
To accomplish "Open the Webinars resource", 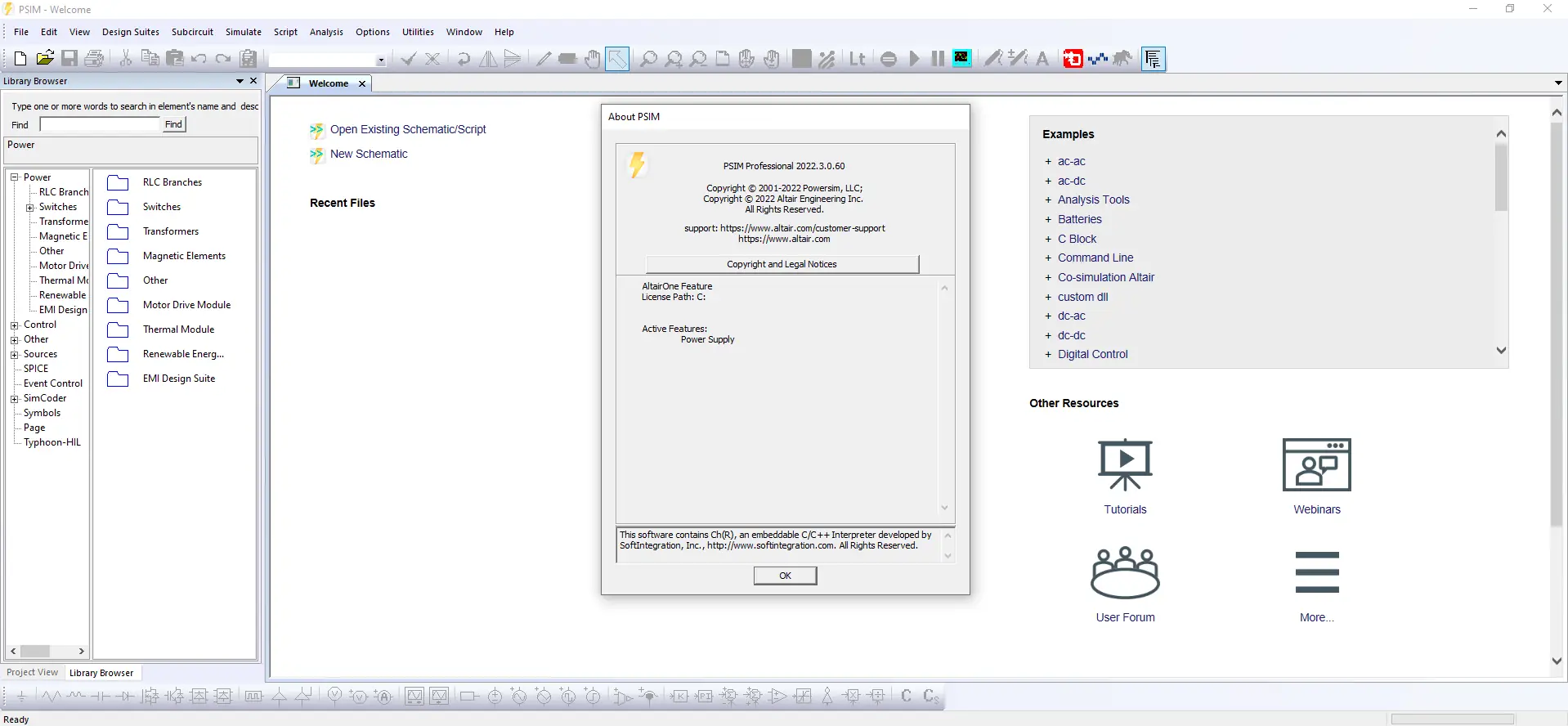I will coord(1317,477).
